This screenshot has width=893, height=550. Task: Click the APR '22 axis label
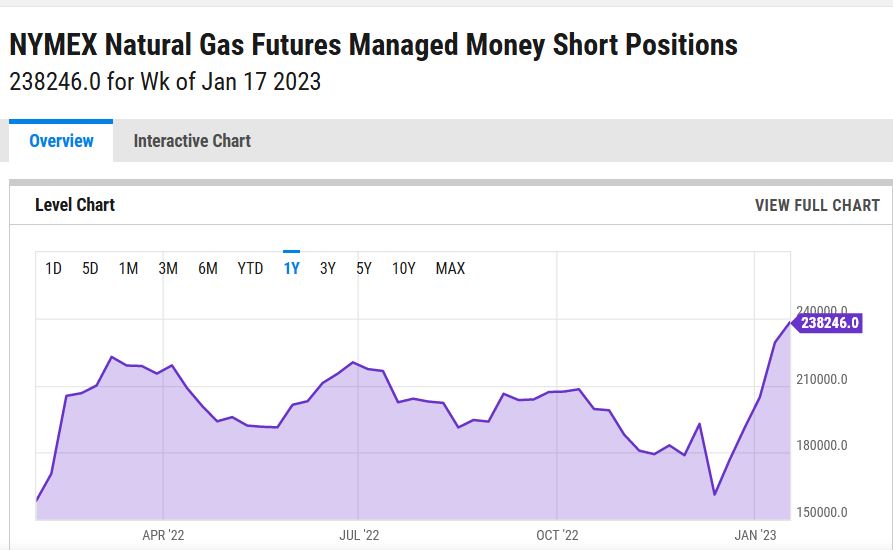pos(163,535)
